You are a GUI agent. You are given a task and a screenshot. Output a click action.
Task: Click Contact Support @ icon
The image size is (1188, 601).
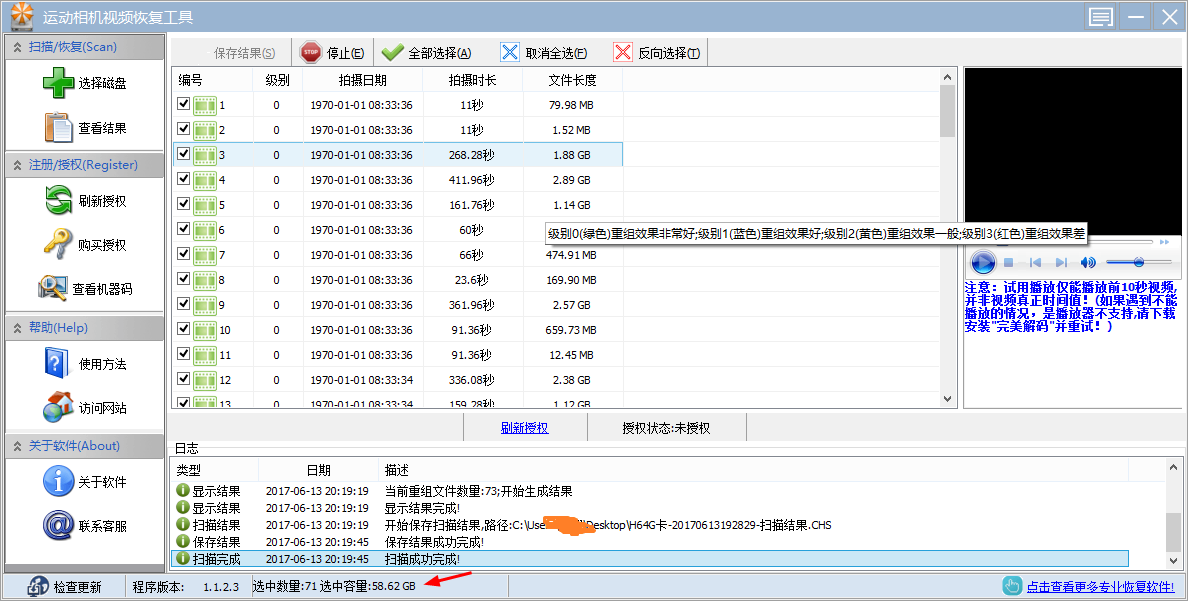coord(58,525)
